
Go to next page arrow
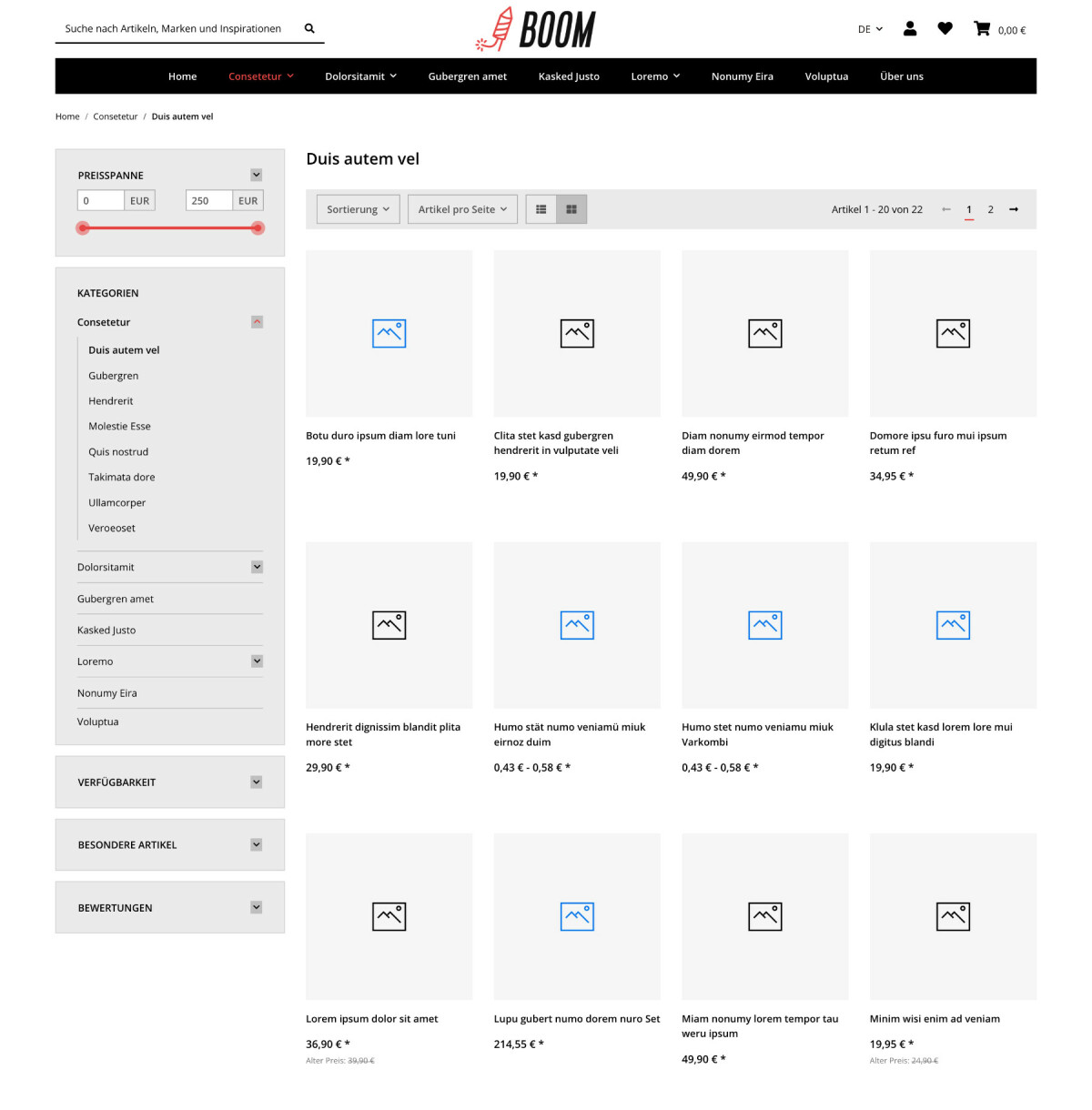[1014, 209]
